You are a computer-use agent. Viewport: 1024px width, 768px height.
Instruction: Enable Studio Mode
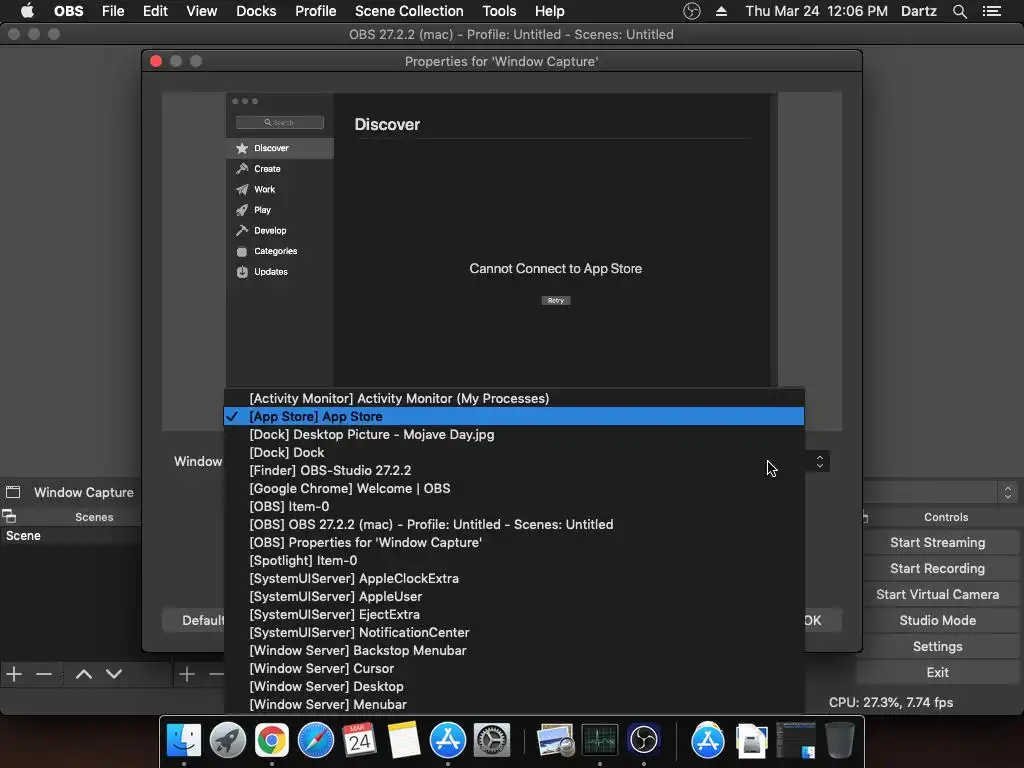pos(937,620)
